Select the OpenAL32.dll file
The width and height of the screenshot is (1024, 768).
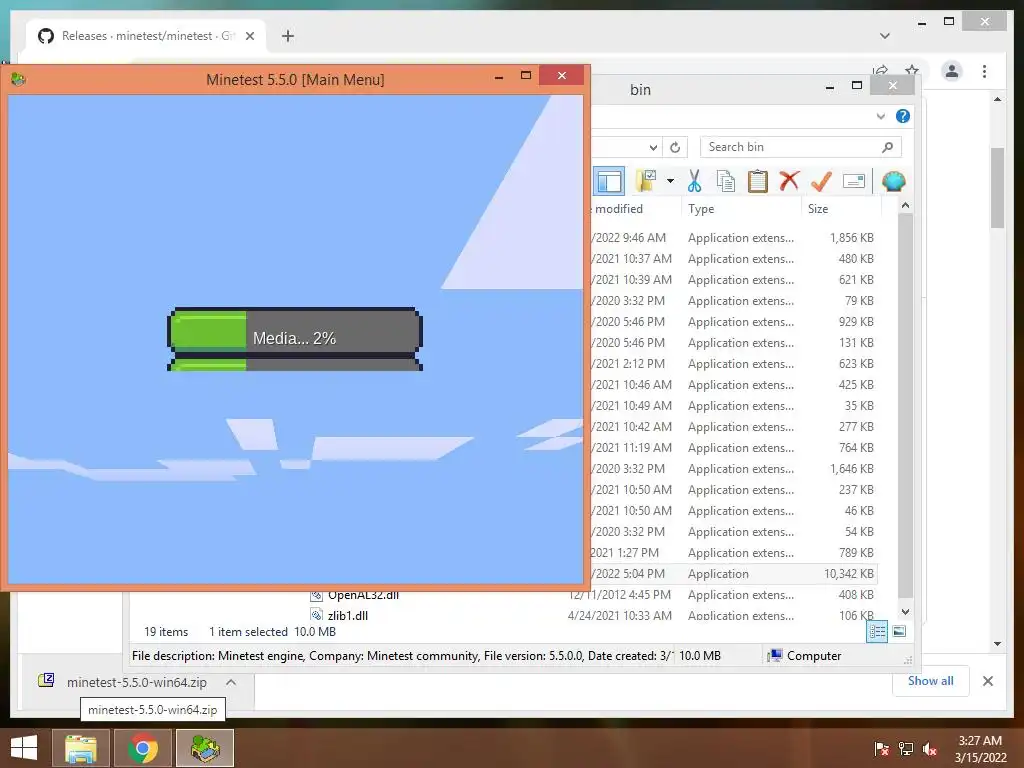[x=363, y=595]
